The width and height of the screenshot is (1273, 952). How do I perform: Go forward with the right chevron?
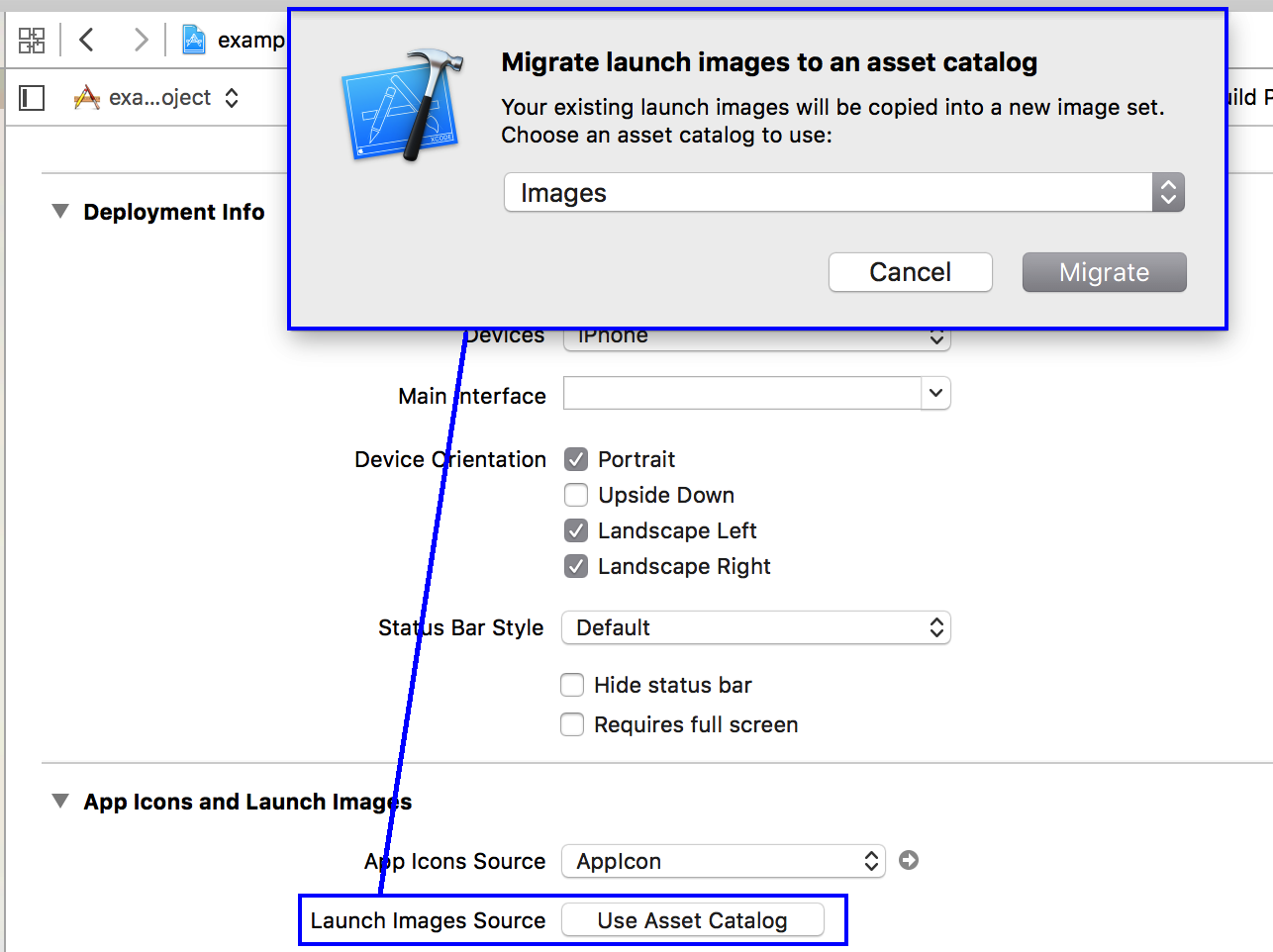click(141, 40)
